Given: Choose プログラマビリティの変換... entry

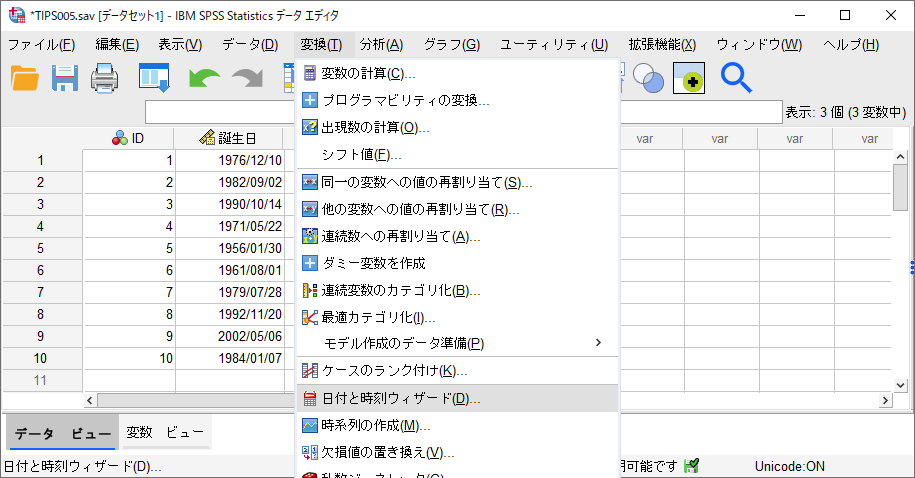Looking at the screenshot, I should pos(457,100).
